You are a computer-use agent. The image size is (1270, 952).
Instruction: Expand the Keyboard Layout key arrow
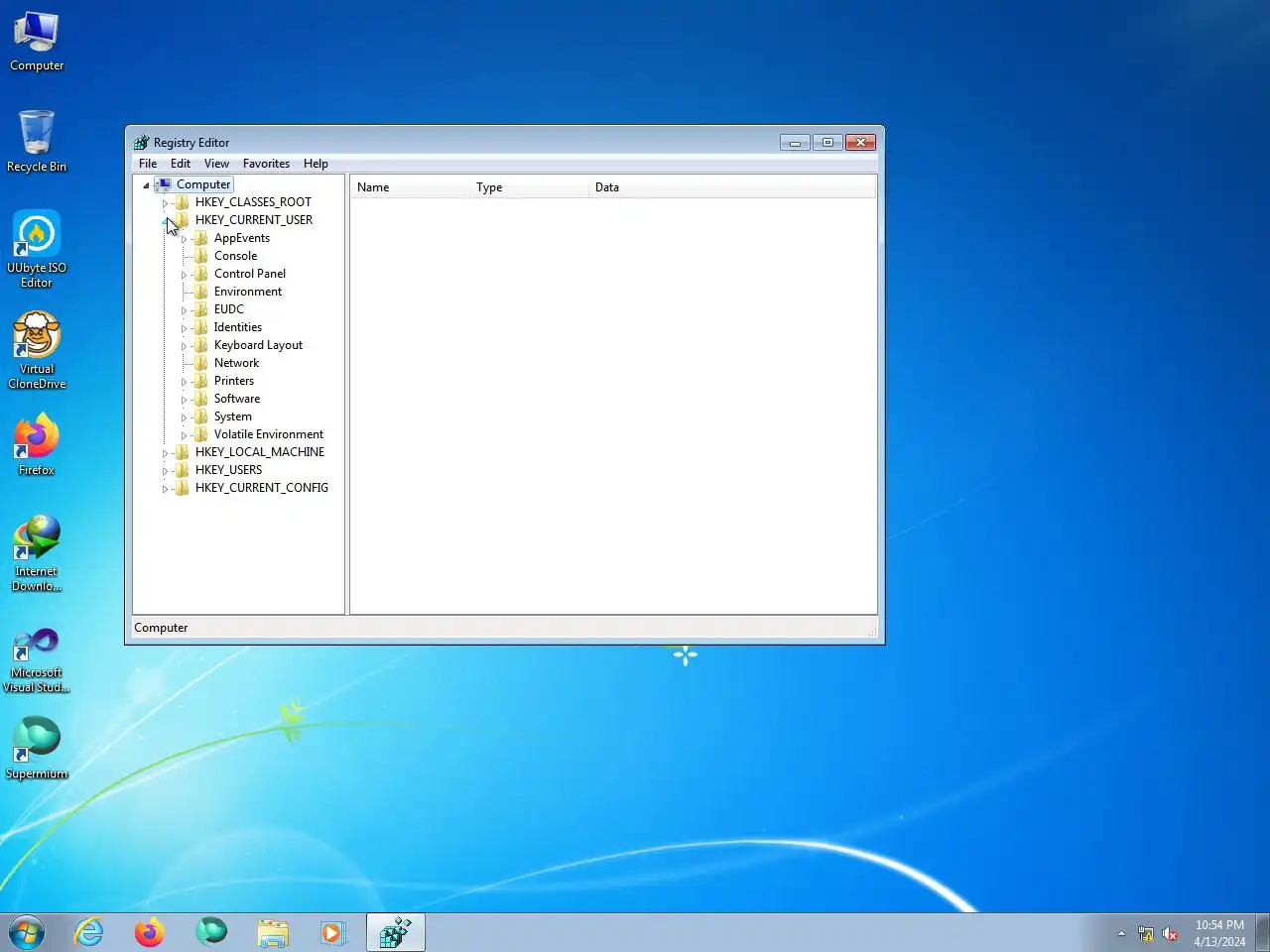184,345
